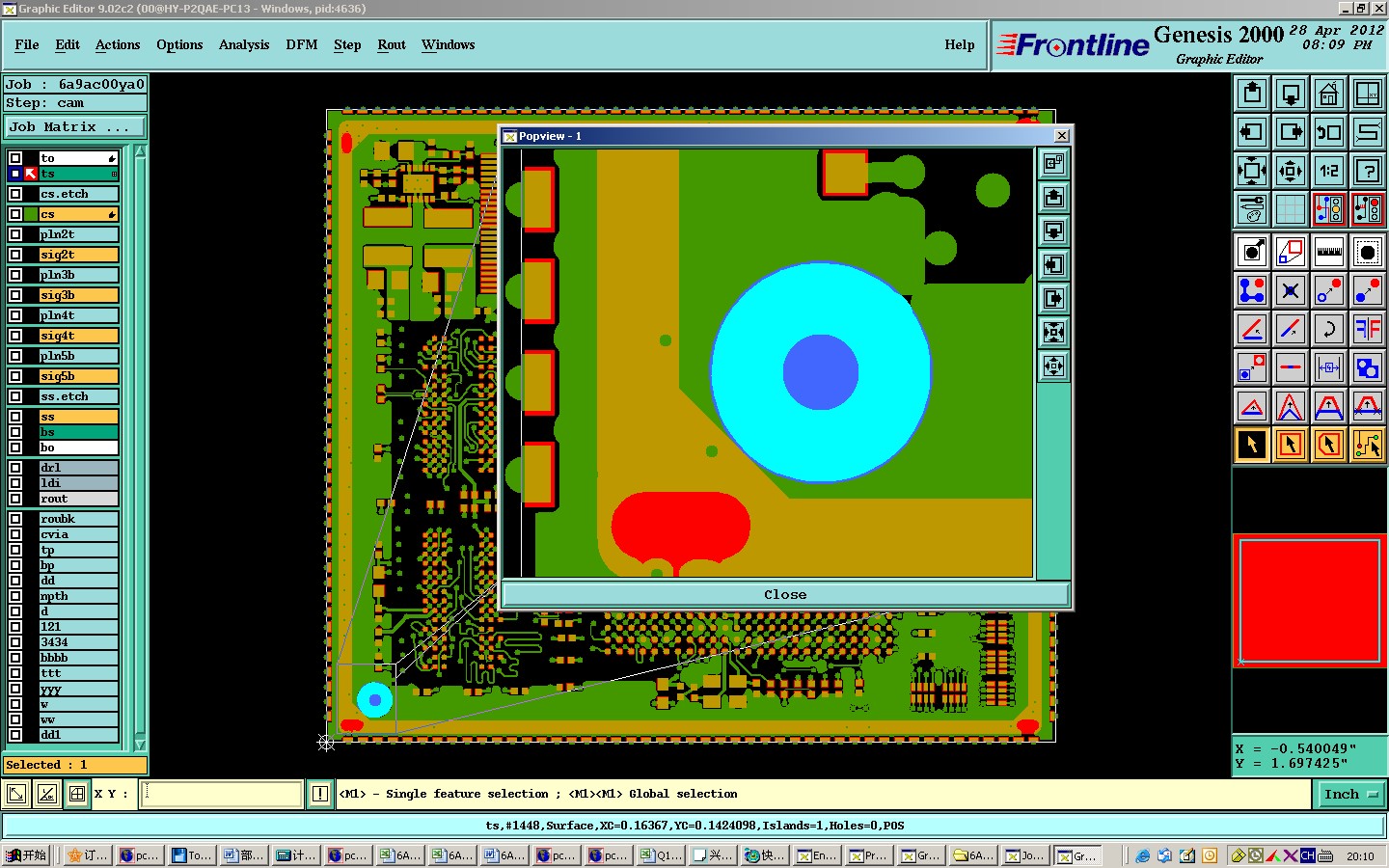Click the layer list scroll up arrow

pos(140,151)
